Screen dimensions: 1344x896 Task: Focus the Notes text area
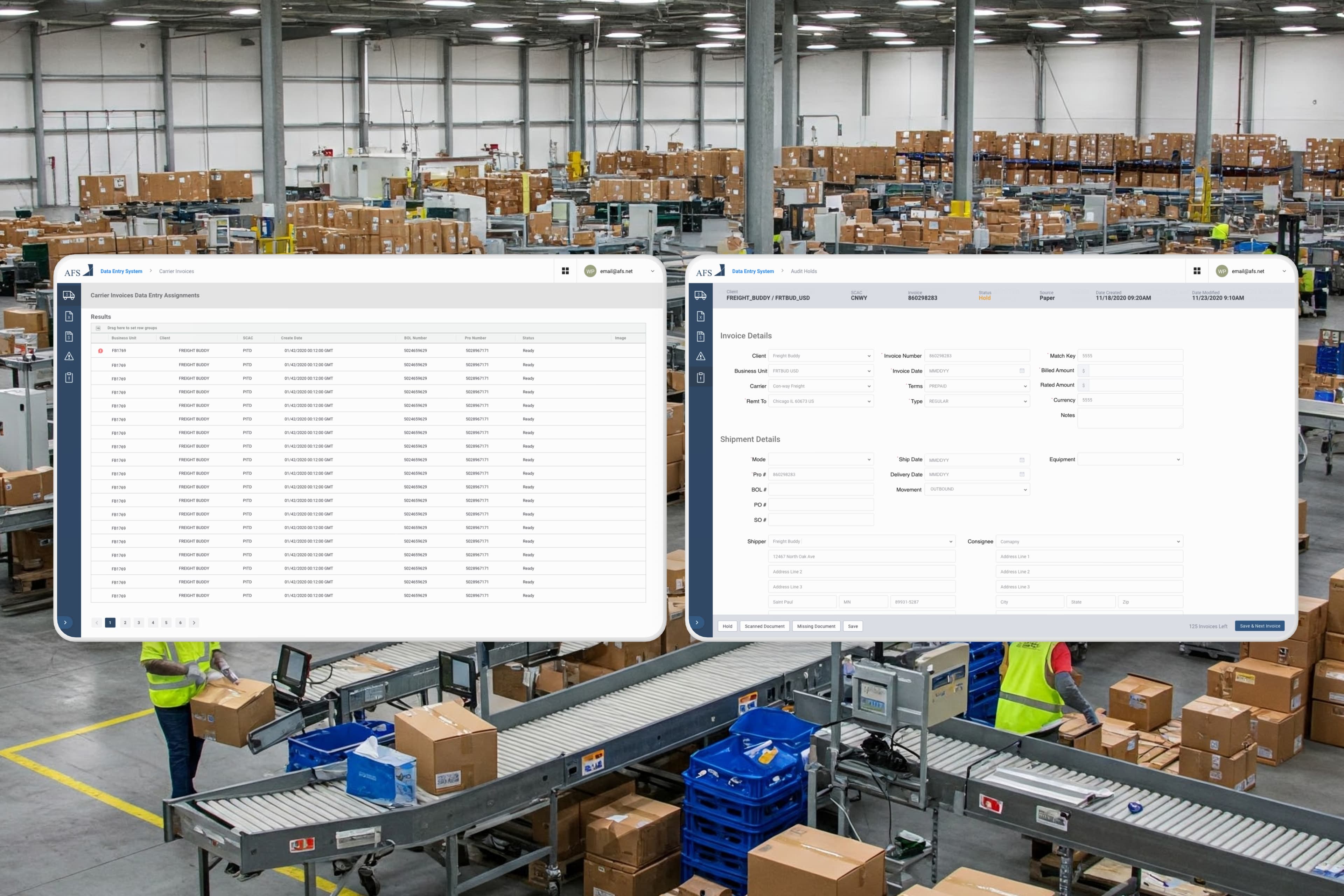tap(1130, 418)
